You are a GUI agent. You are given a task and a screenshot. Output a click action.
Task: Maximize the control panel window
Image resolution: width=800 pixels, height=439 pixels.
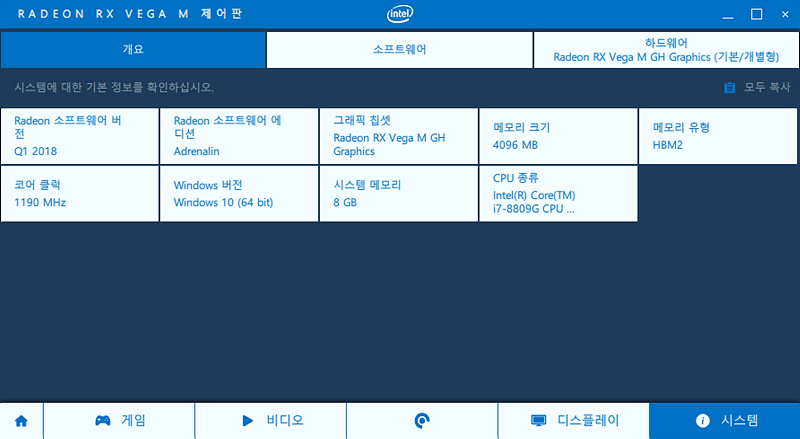(x=757, y=14)
